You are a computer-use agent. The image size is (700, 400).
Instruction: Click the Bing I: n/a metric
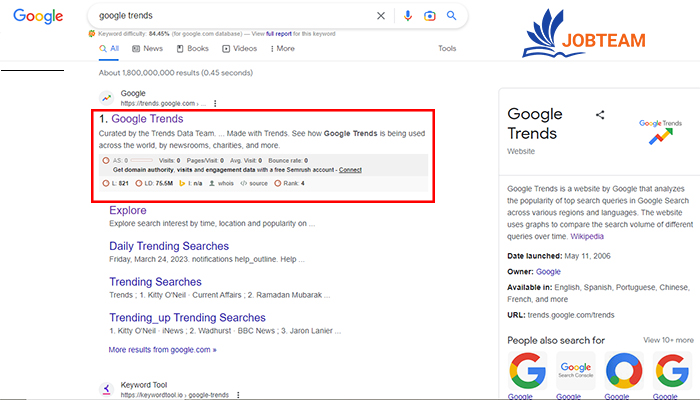(x=191, y=183)
